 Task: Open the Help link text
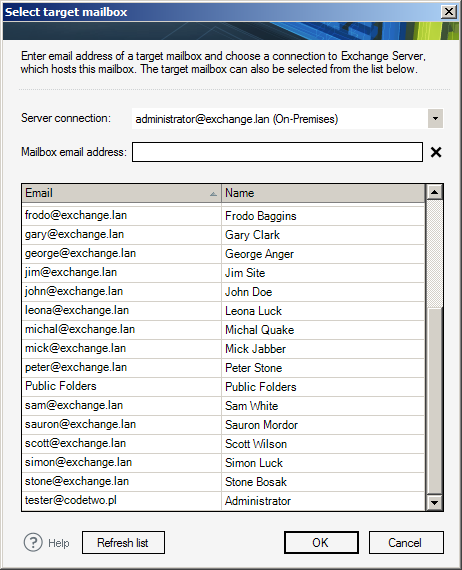click(x=59, y=543)
